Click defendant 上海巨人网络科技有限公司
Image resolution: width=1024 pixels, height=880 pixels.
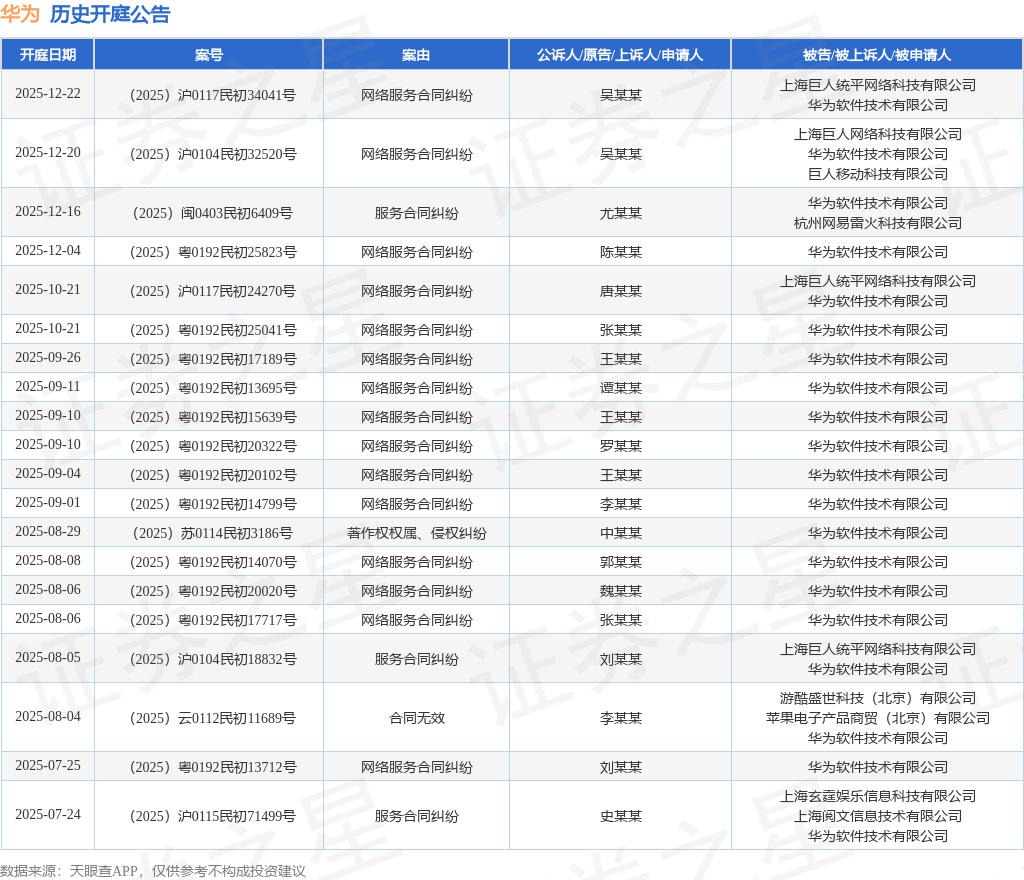click(878, 134)
